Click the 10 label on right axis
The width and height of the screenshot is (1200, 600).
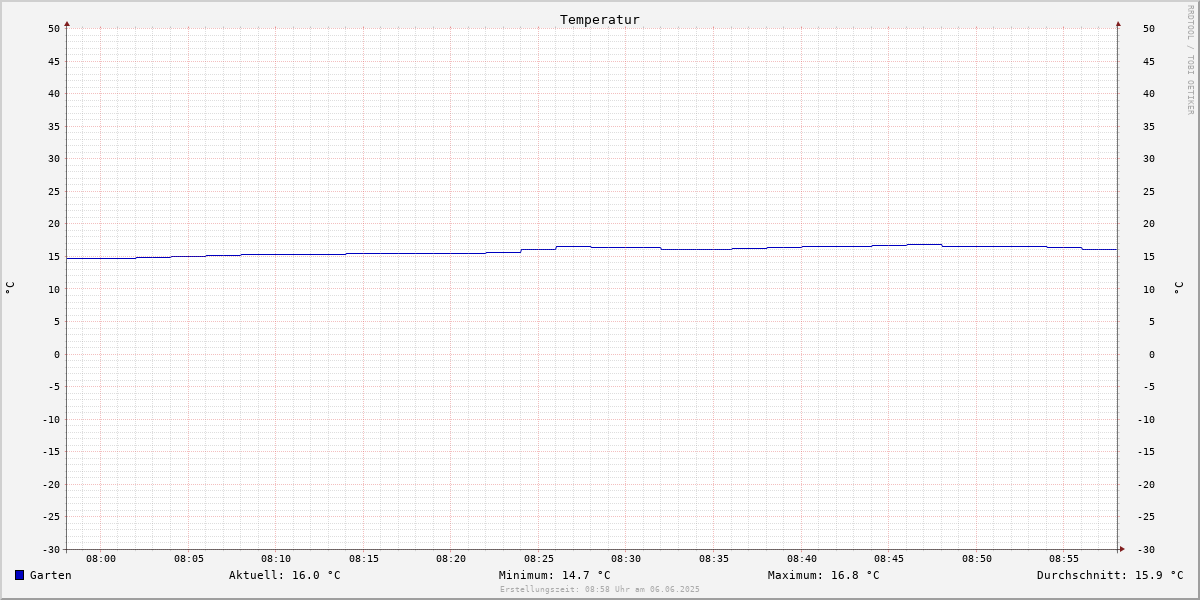click(x=1149, y=289)
